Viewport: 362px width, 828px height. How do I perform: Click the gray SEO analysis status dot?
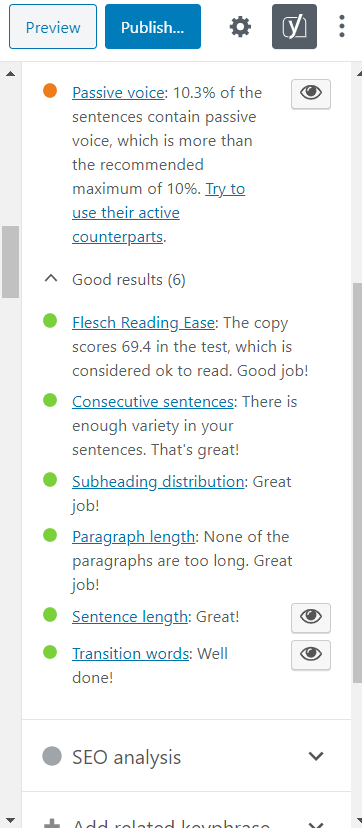[x=52, y=756]
